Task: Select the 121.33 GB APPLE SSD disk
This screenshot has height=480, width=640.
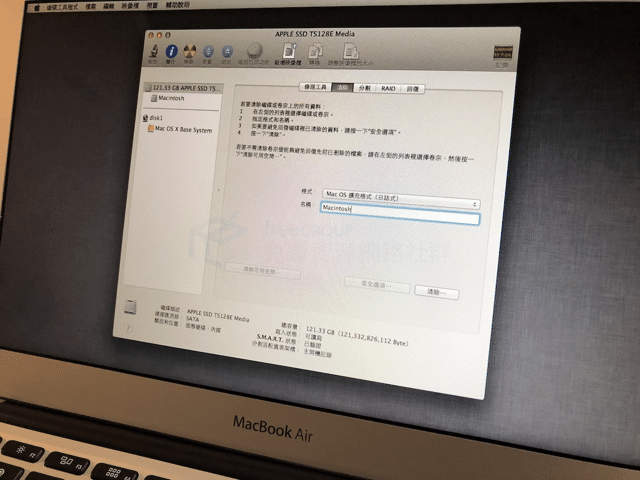Action: coord(183,88)
